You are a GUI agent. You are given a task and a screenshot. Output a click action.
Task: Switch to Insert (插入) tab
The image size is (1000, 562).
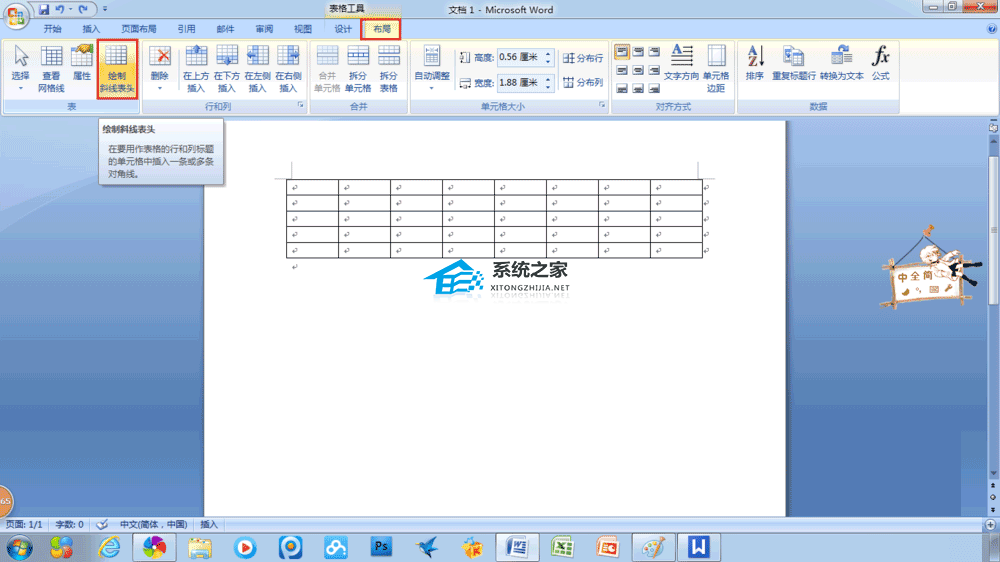click(x=91, y=29)
